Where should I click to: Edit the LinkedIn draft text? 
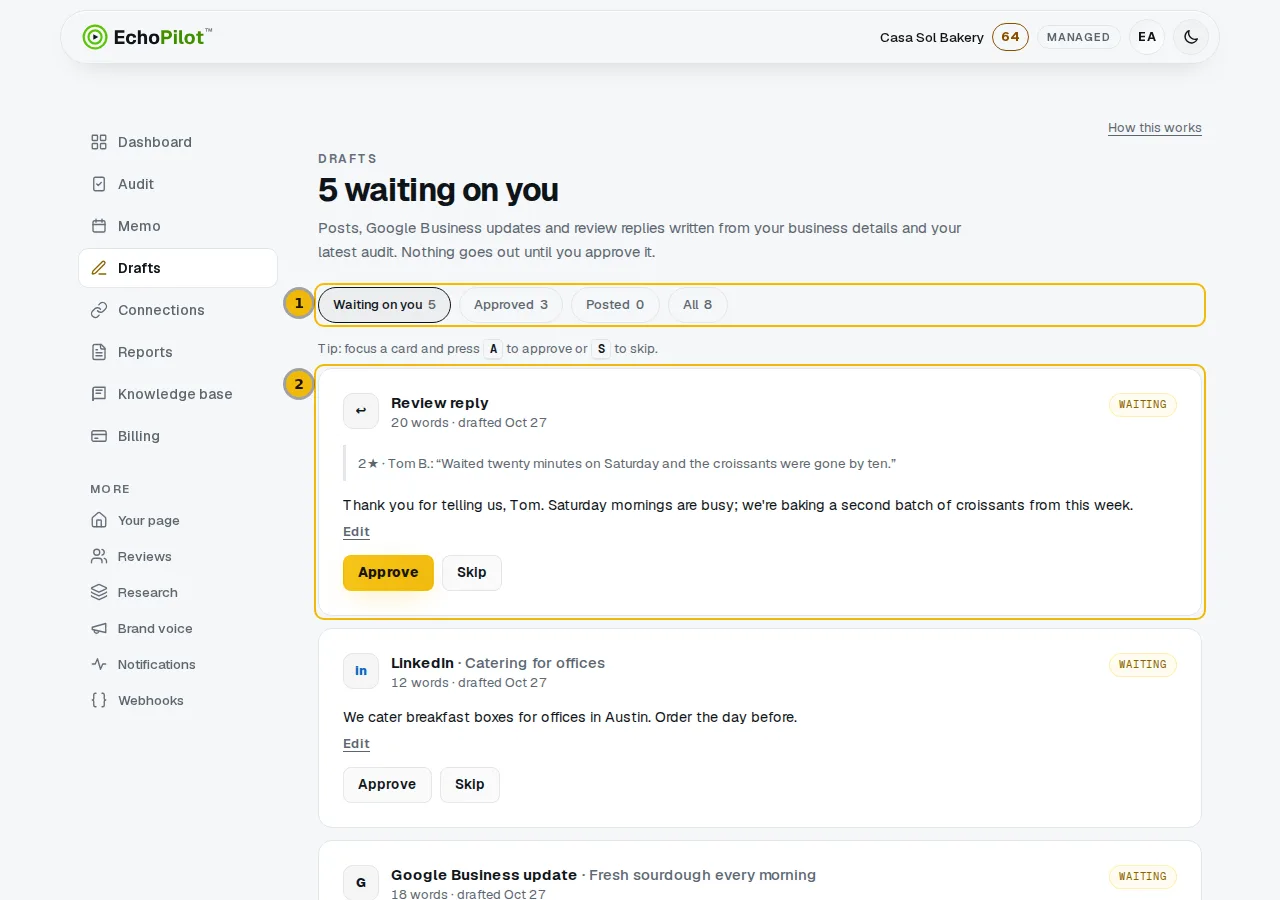[356, 744]
